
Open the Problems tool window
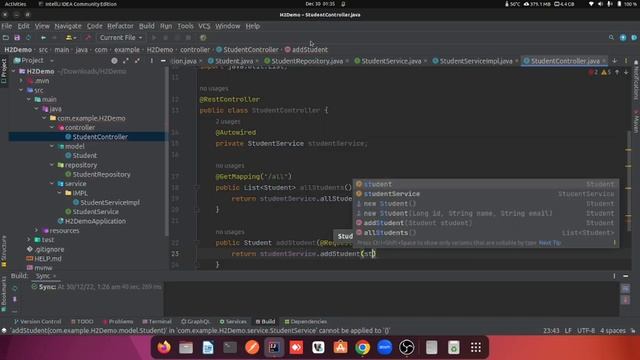coord(118,322)
